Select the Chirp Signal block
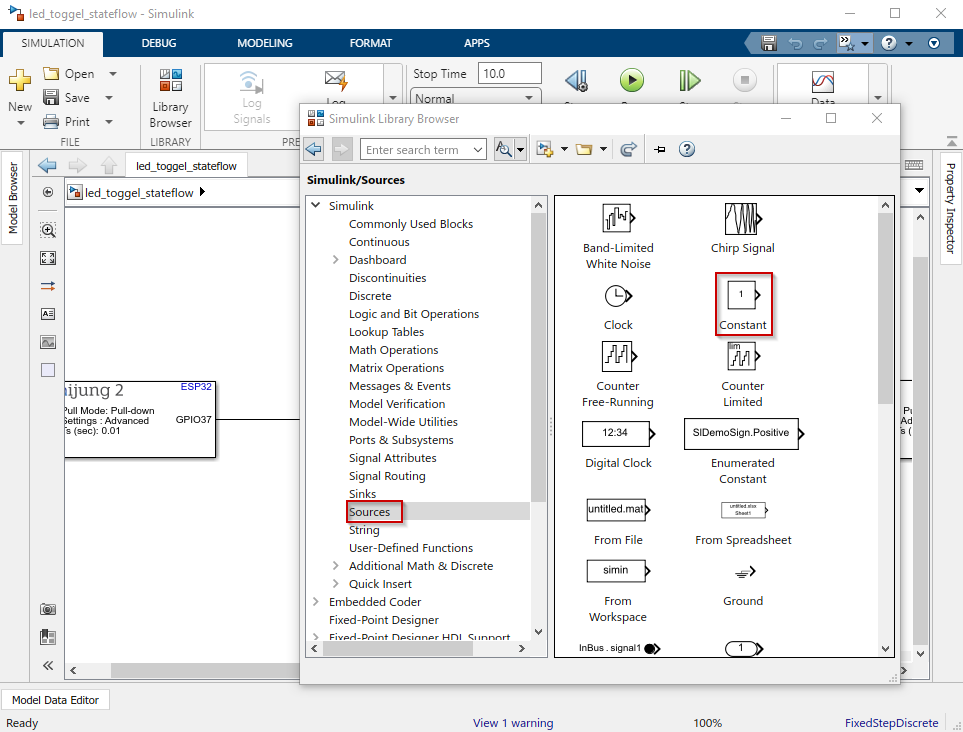Viewport: 963px width, 732px height. [742, 219]
